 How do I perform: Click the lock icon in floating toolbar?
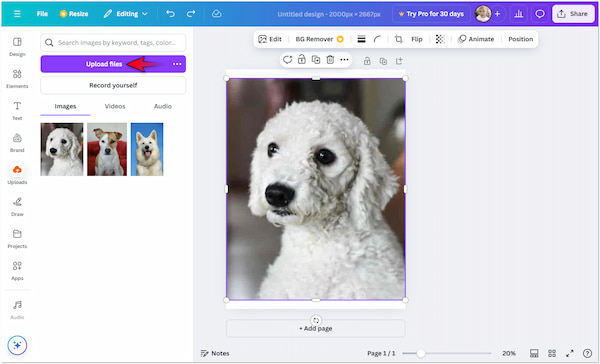tap(302, 60)
